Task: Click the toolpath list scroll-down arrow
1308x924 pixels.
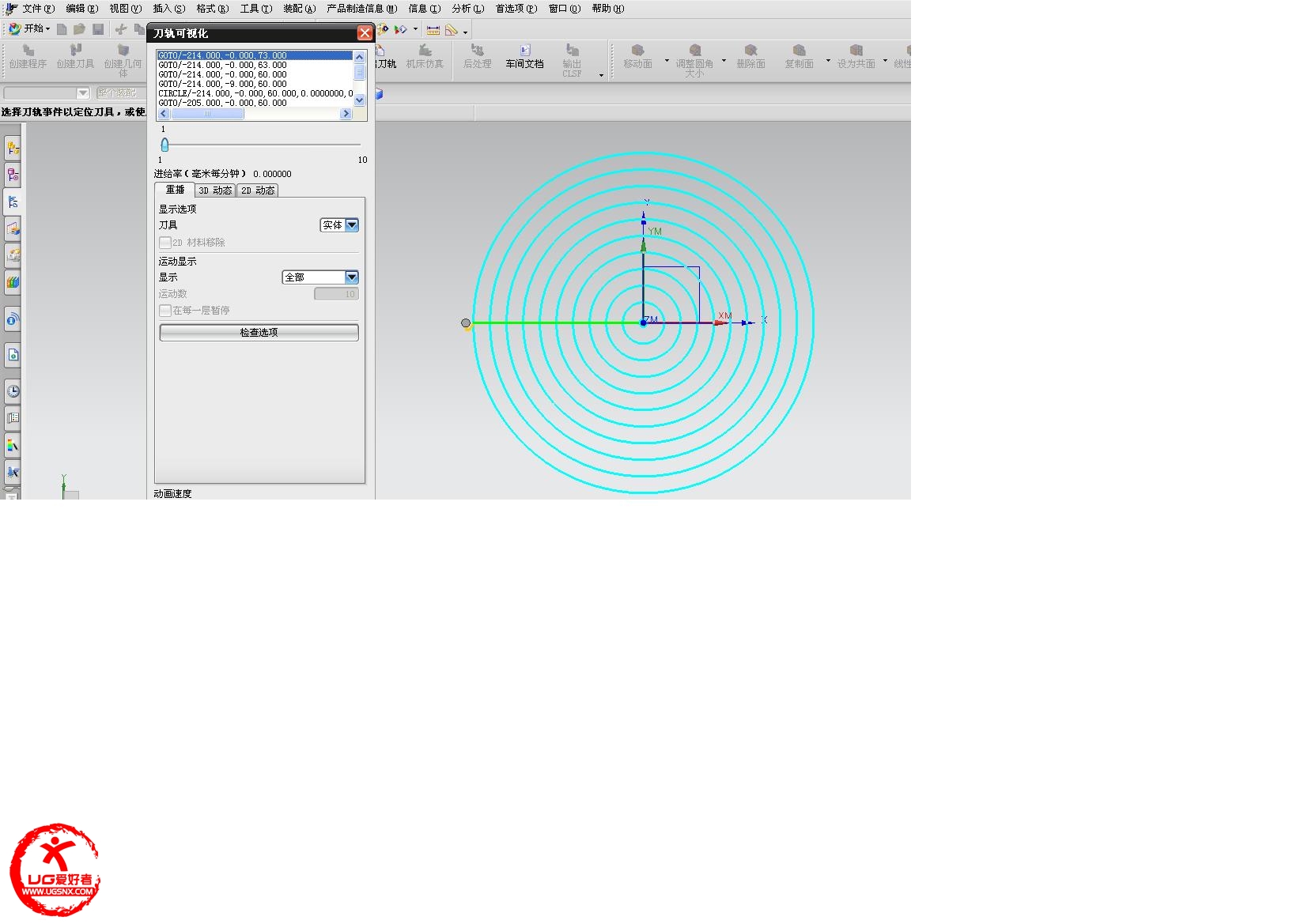Action: pyautogui.click(x=359, y=100)
